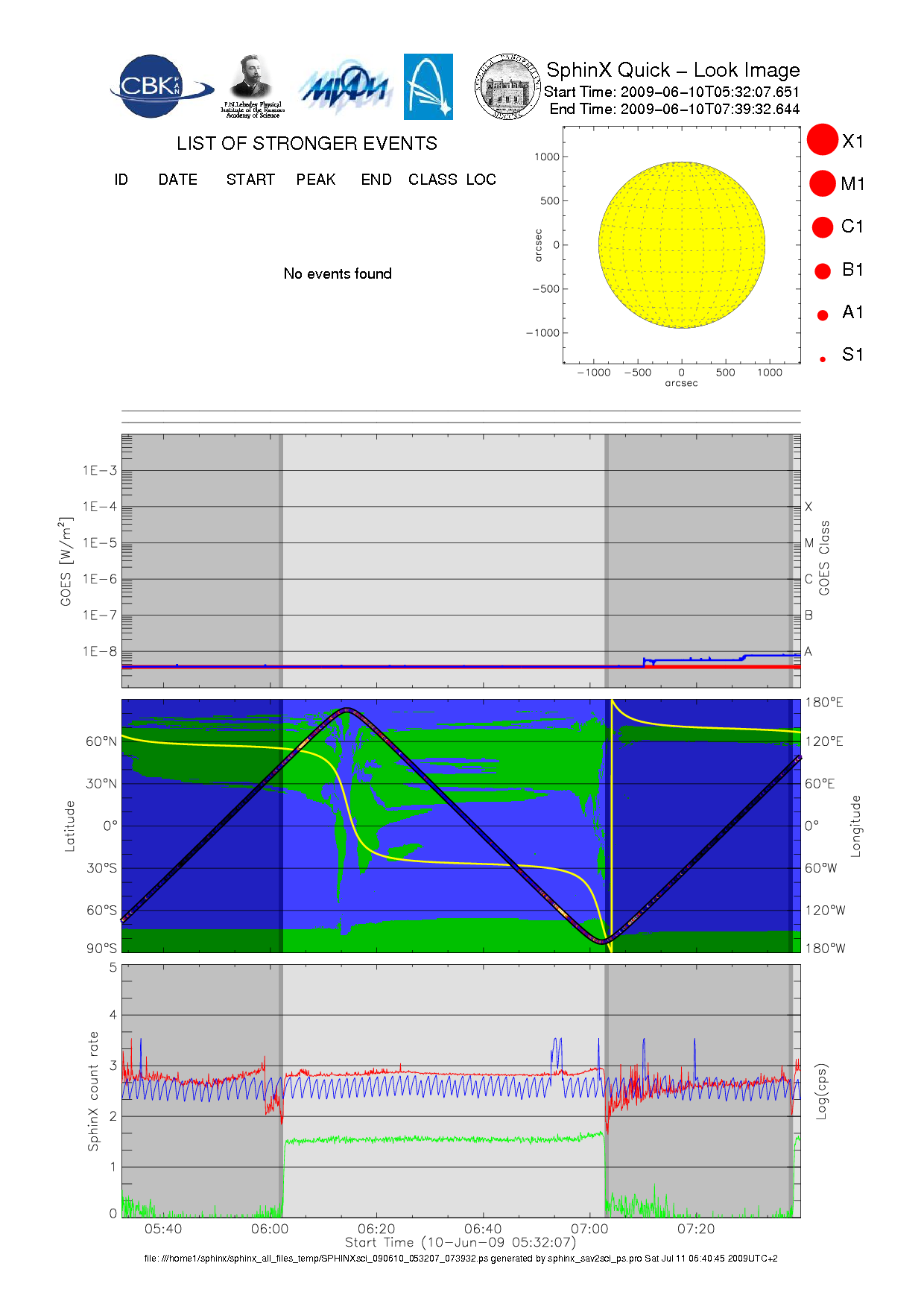Click the blue square comet logo
This screenshot has height=1307, width=924.
tap(428, 86)
